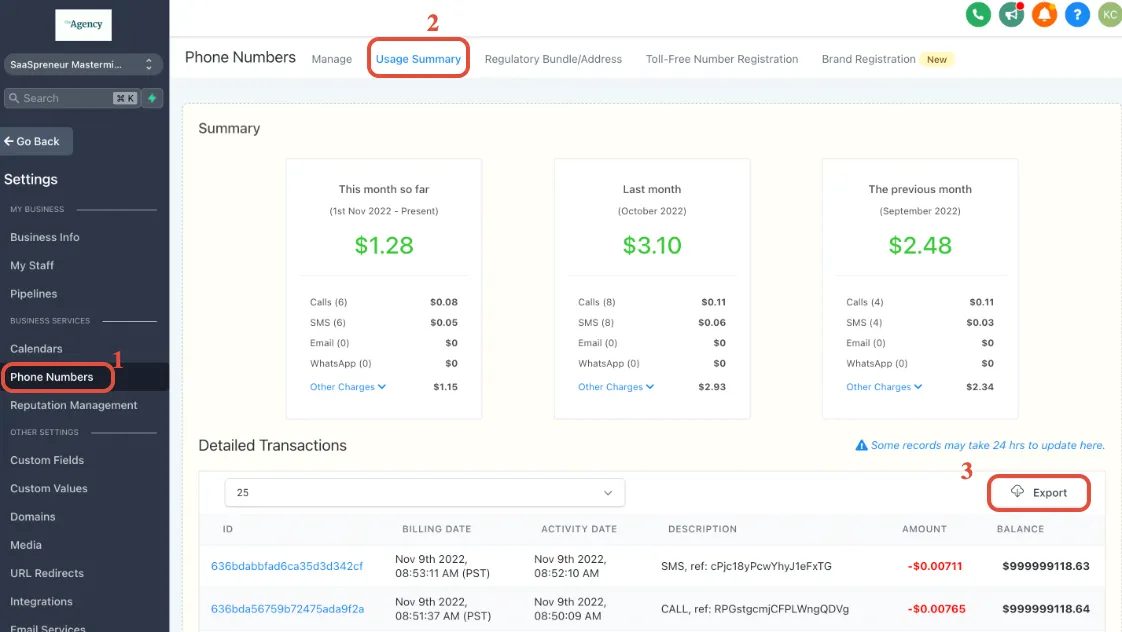Open My Staff settings

[x=31, y=266]
